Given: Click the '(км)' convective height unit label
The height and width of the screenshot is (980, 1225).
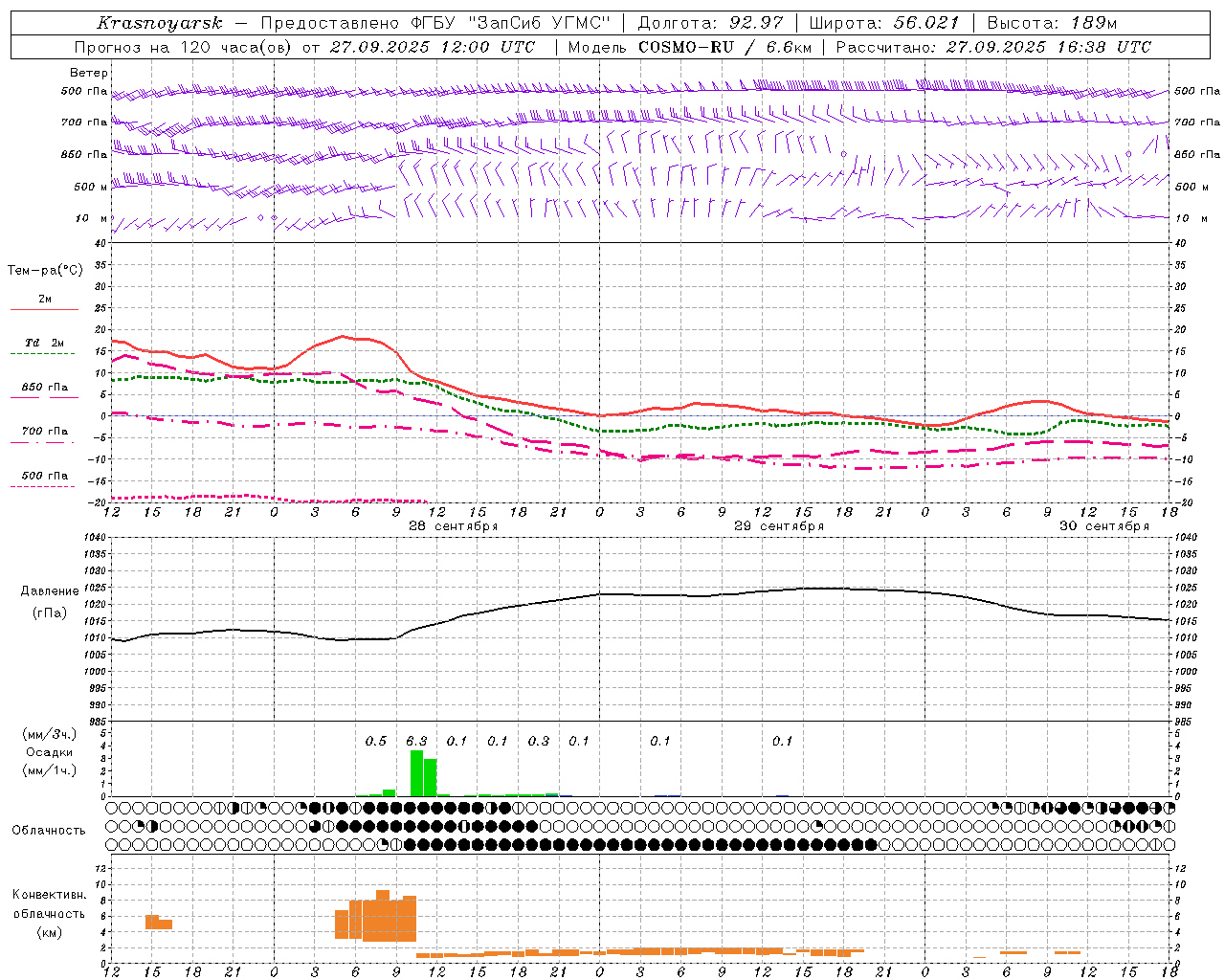Looking at the screenshot, I should pos(49,932).
